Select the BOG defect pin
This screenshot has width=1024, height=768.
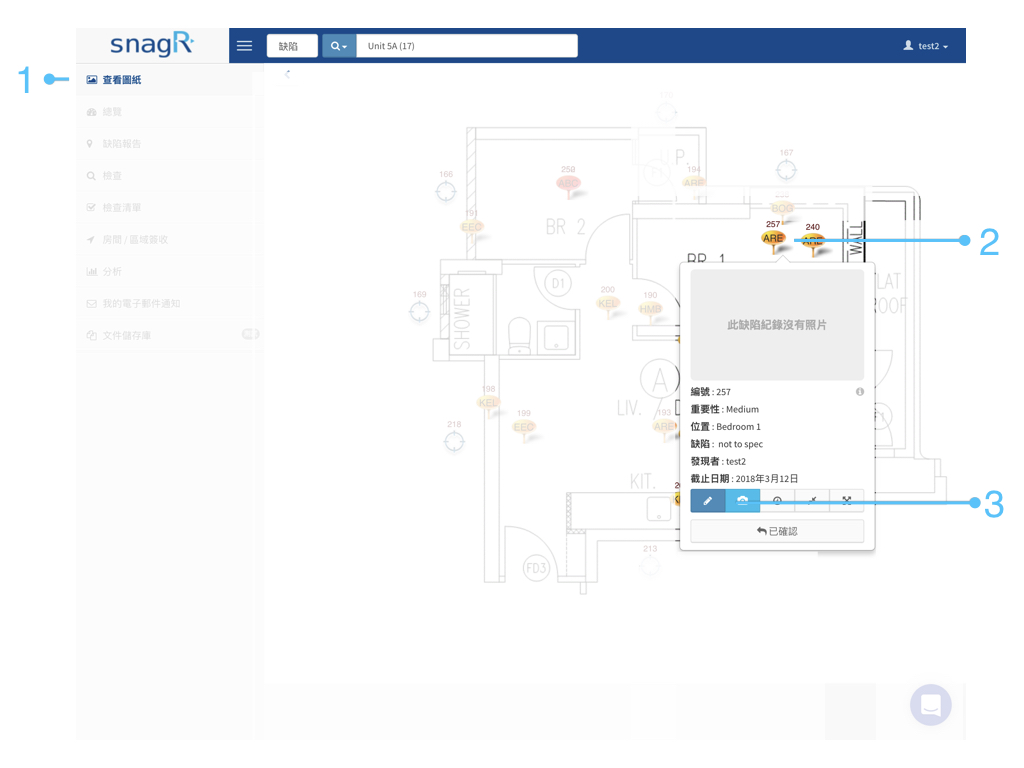coord(782,208)
